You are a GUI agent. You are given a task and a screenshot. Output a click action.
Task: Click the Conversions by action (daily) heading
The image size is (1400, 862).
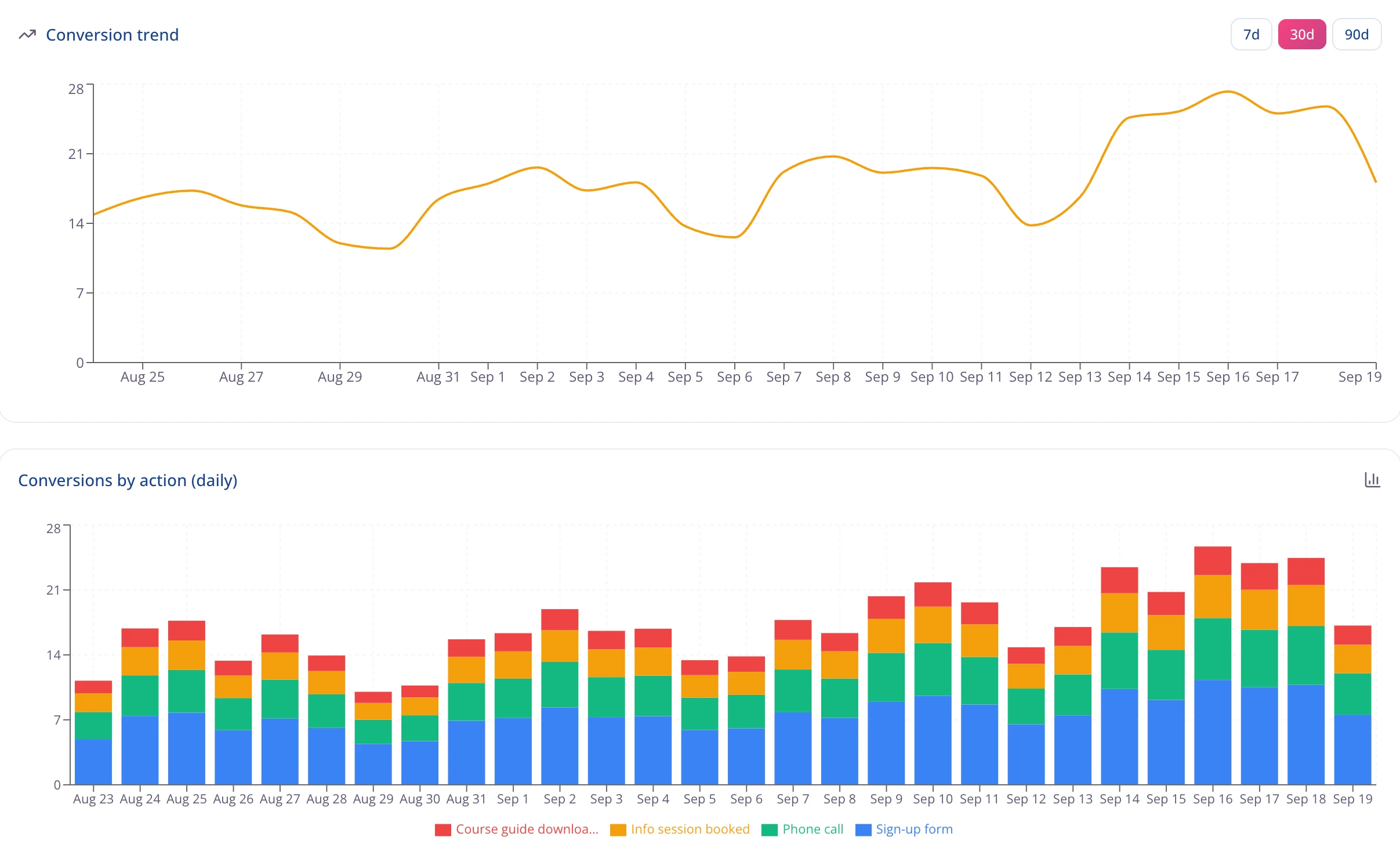pos(128,480)
